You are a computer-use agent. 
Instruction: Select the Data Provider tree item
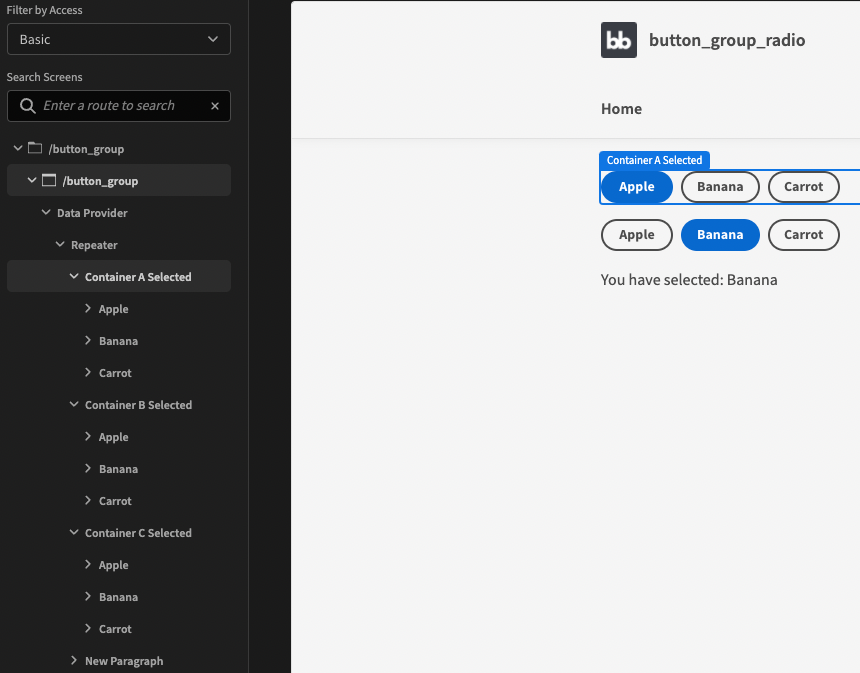tap(92, 213)
